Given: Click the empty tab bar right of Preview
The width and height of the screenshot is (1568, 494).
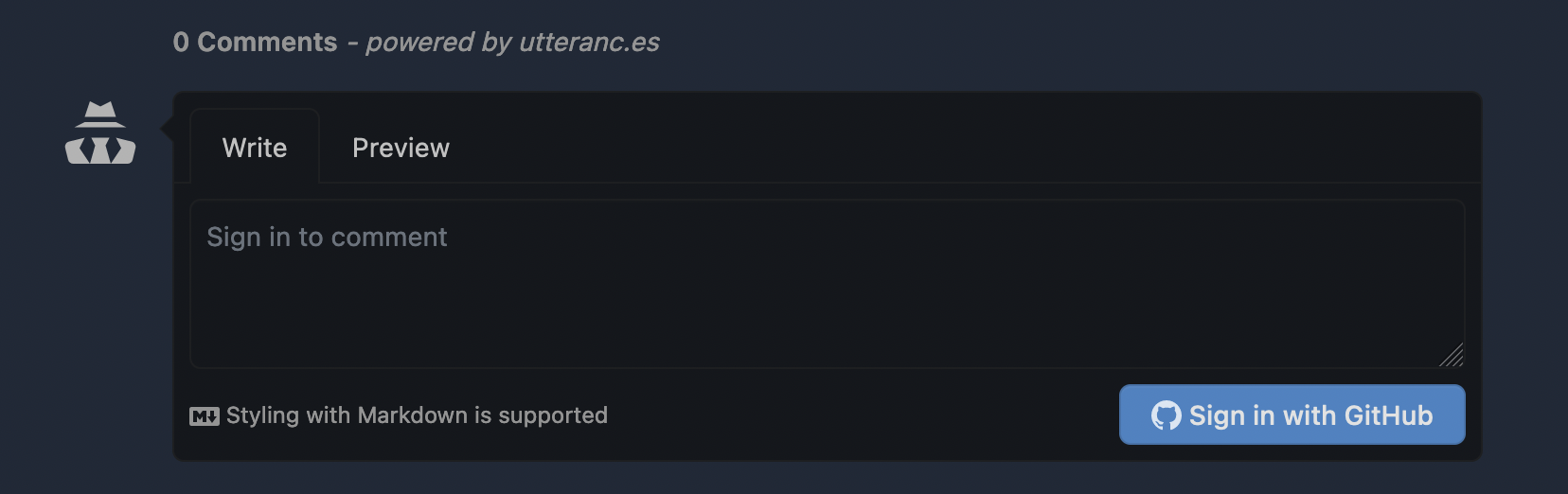Looking at the screenshot, I should click(947, 148).
